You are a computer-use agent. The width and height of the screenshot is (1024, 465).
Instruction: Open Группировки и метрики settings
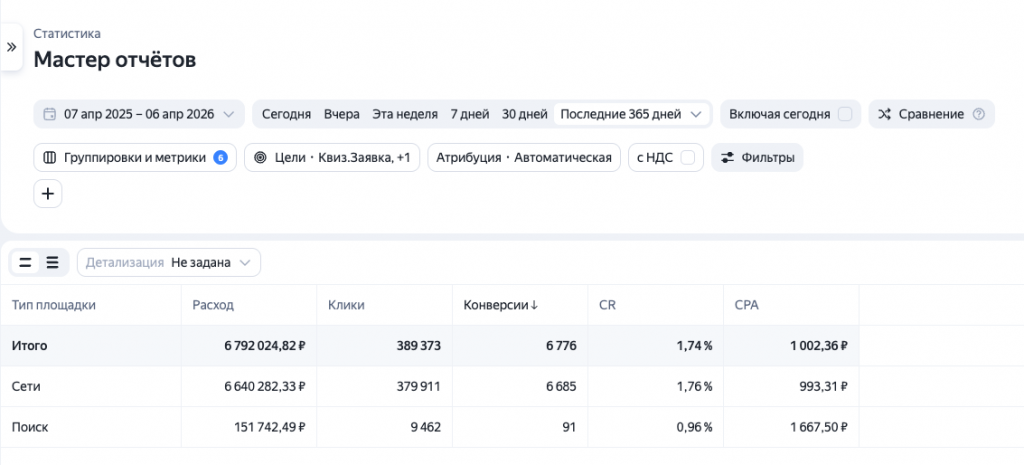tap(135, 158)
